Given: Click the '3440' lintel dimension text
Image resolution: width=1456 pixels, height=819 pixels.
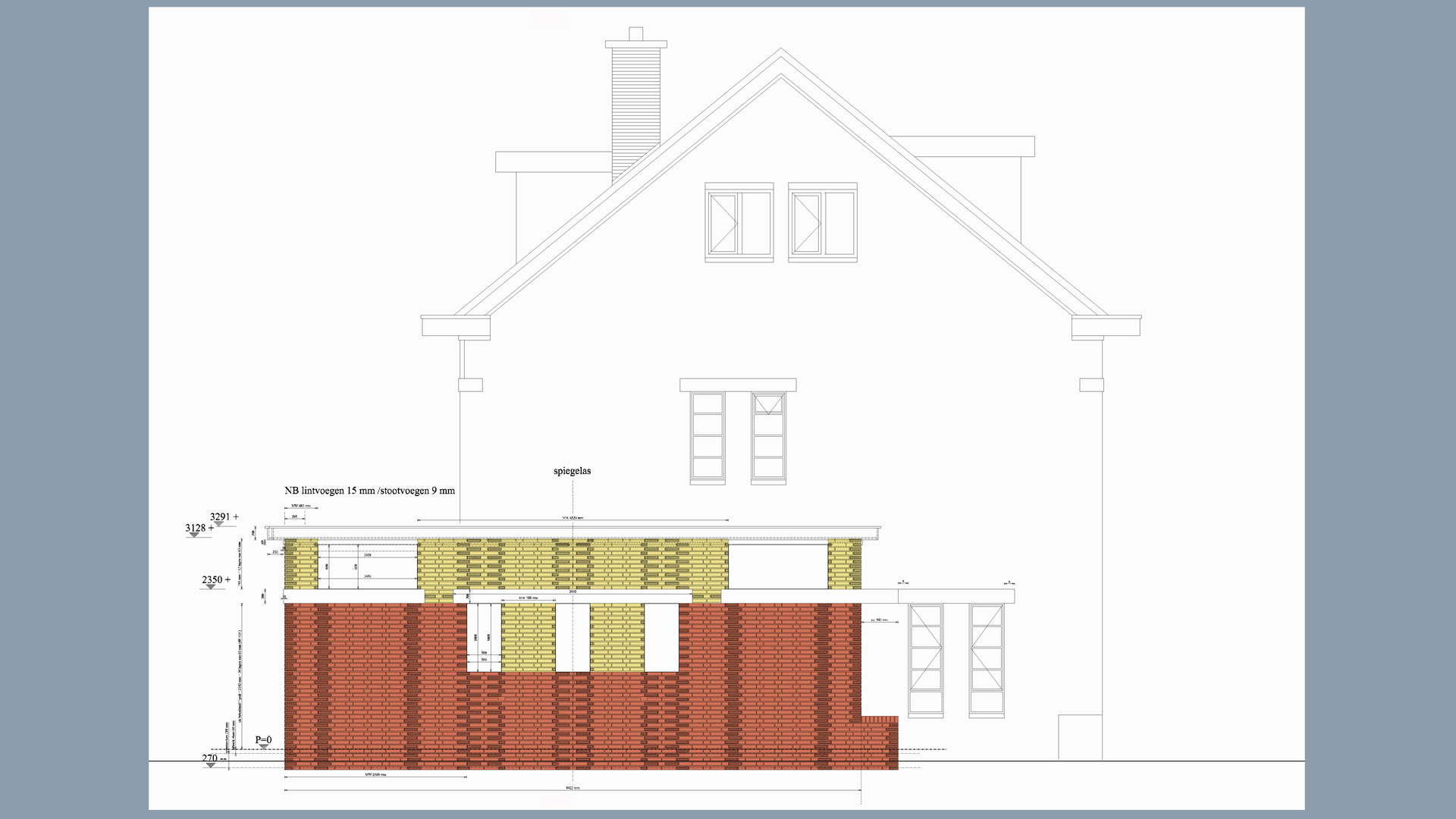Looking at the screenshot, I should click(573, 591).
